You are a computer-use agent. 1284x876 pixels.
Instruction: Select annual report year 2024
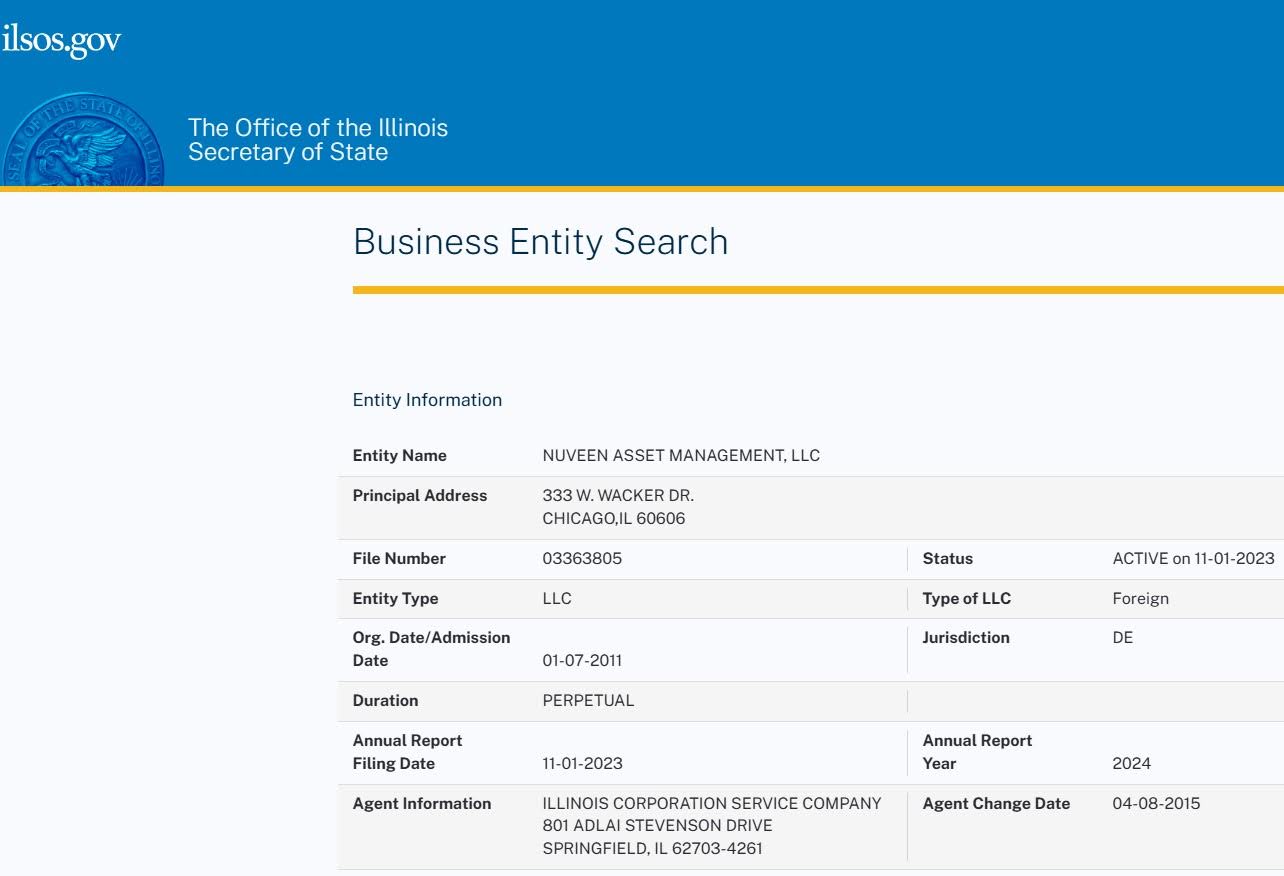1131,764
